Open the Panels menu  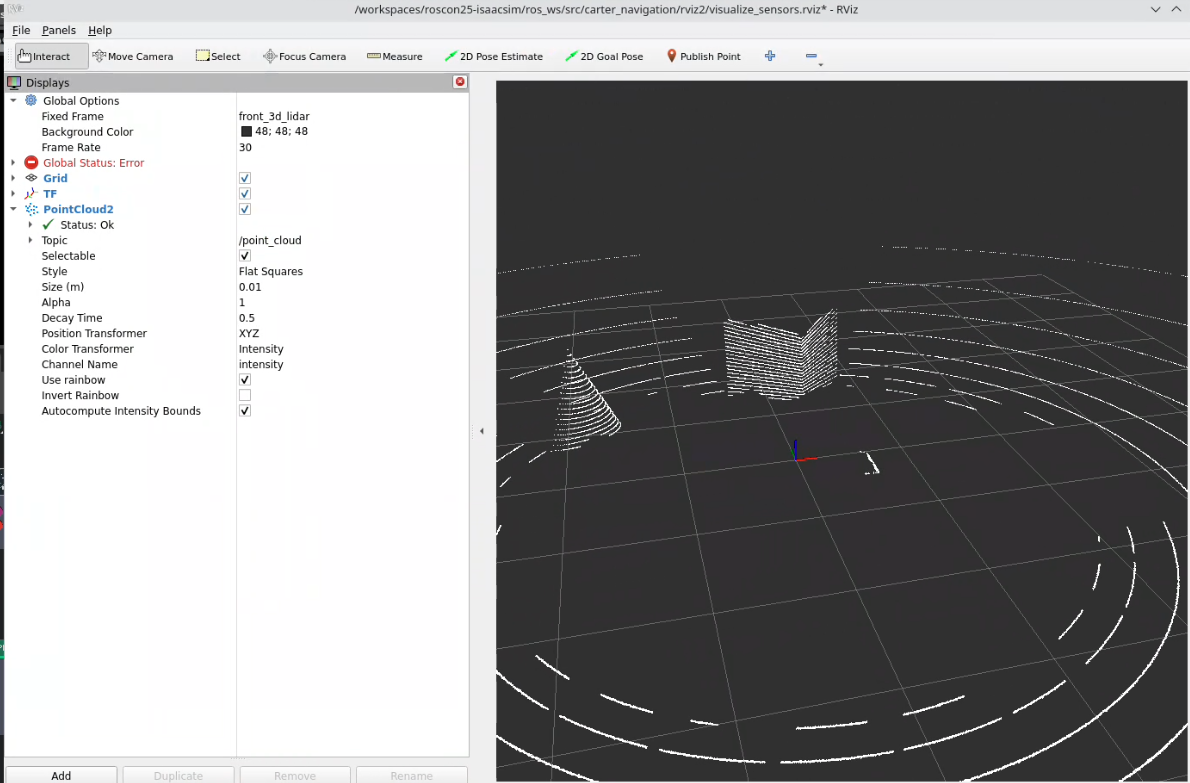[x=58, y=30]
